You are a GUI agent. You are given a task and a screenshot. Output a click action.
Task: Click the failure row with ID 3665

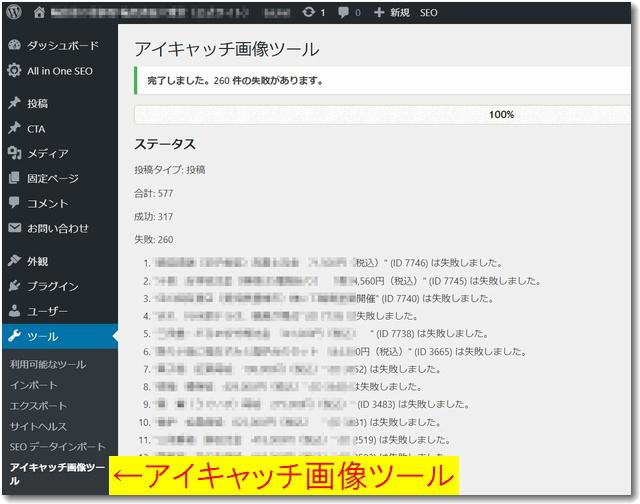point(335,351)
